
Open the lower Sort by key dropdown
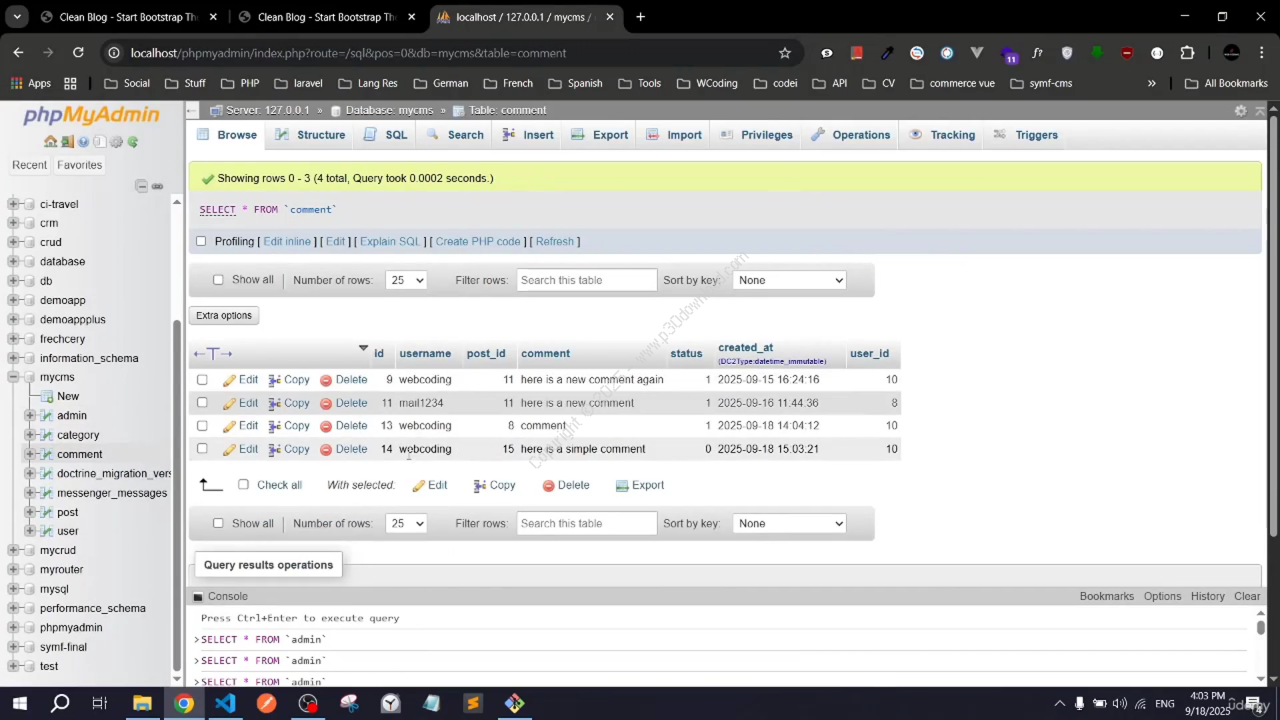tap(790, 523)
